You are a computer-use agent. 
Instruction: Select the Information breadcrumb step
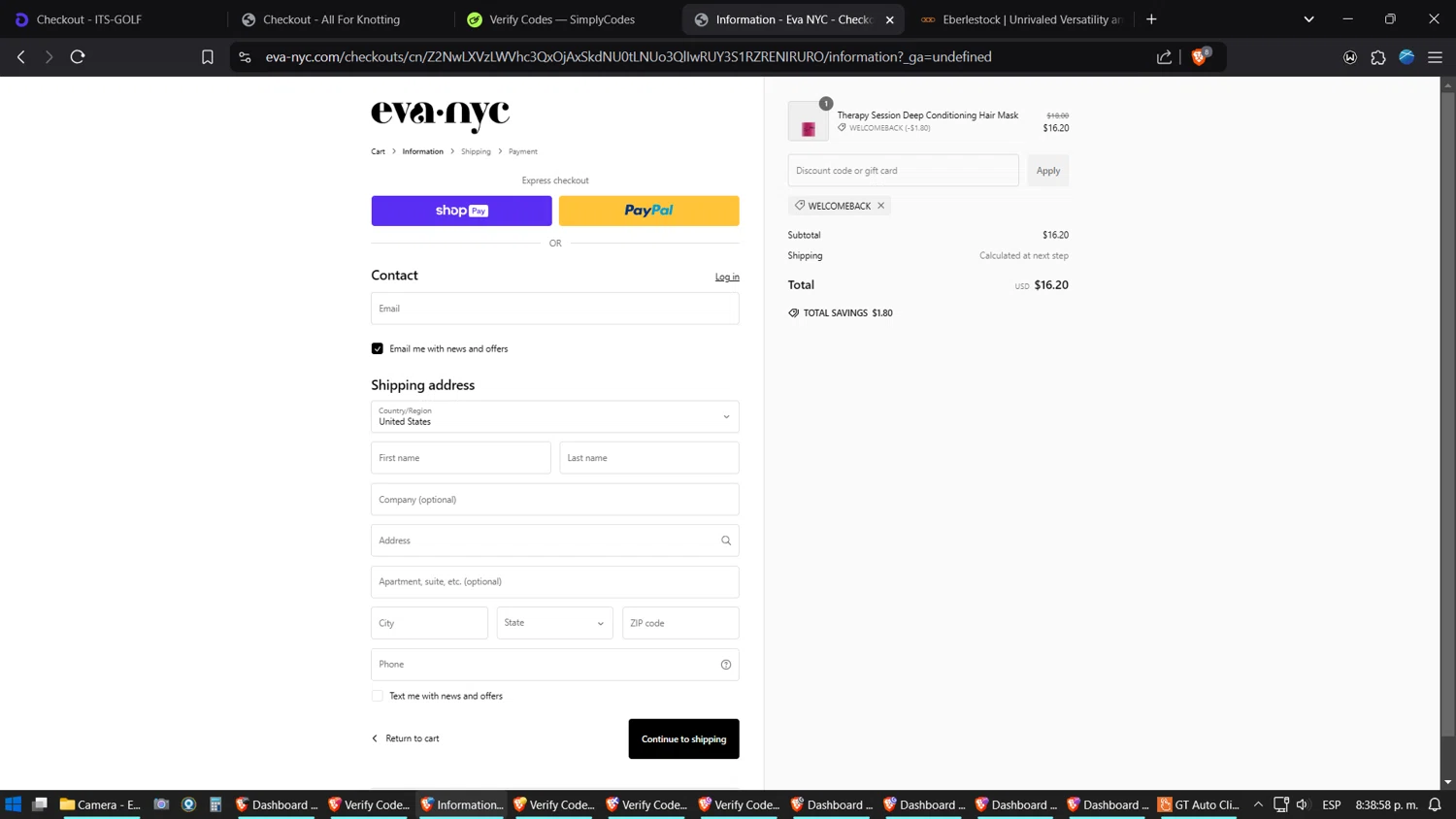[422, 151]
